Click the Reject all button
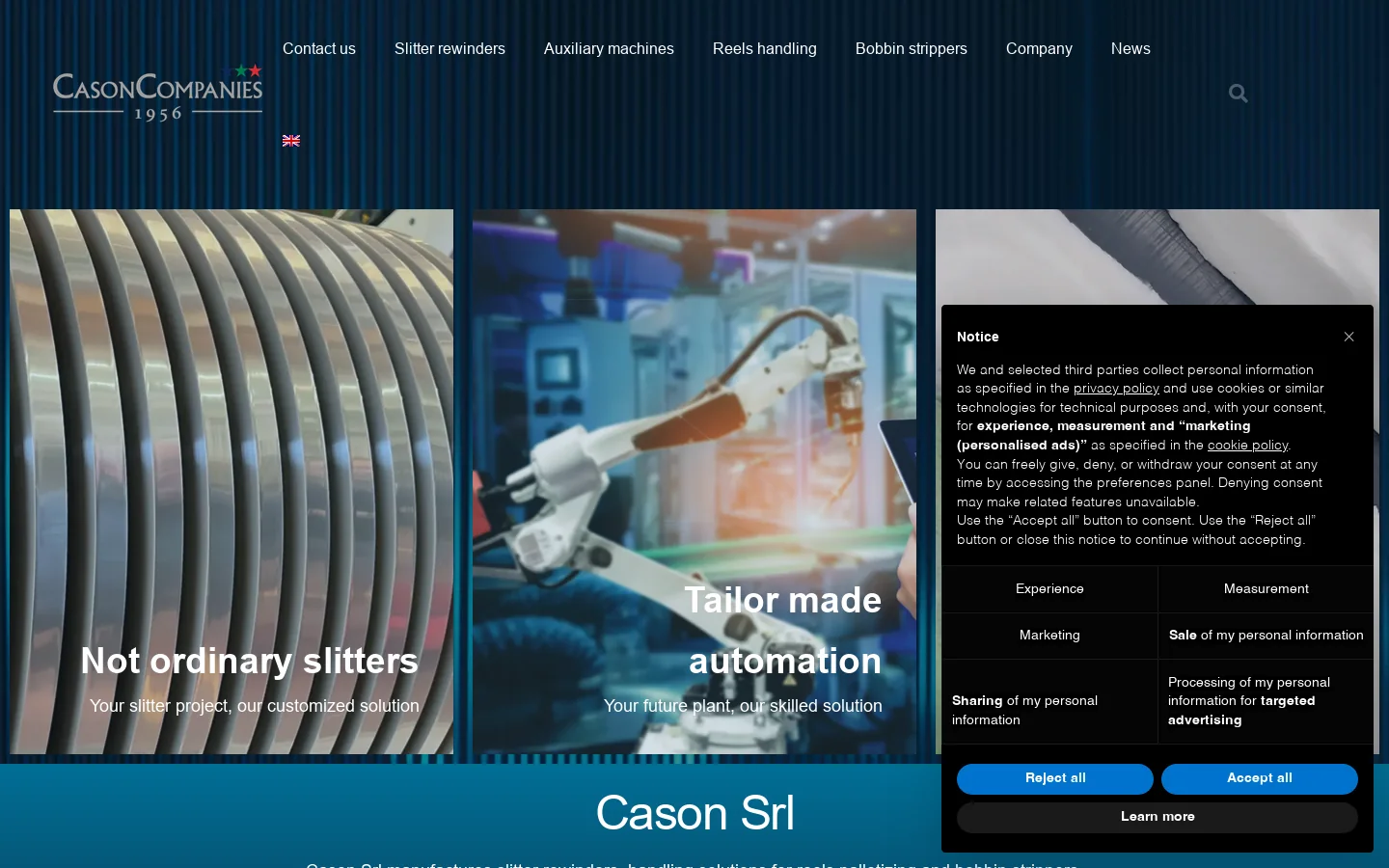This screenshot has height=868, width=1389. pos(1055,778)
